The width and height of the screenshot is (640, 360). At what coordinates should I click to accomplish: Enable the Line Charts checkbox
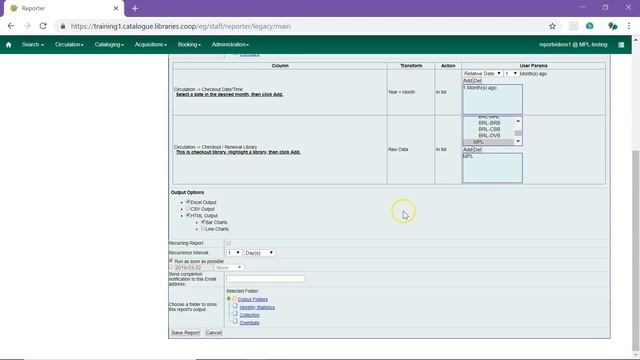click(203, 228)
